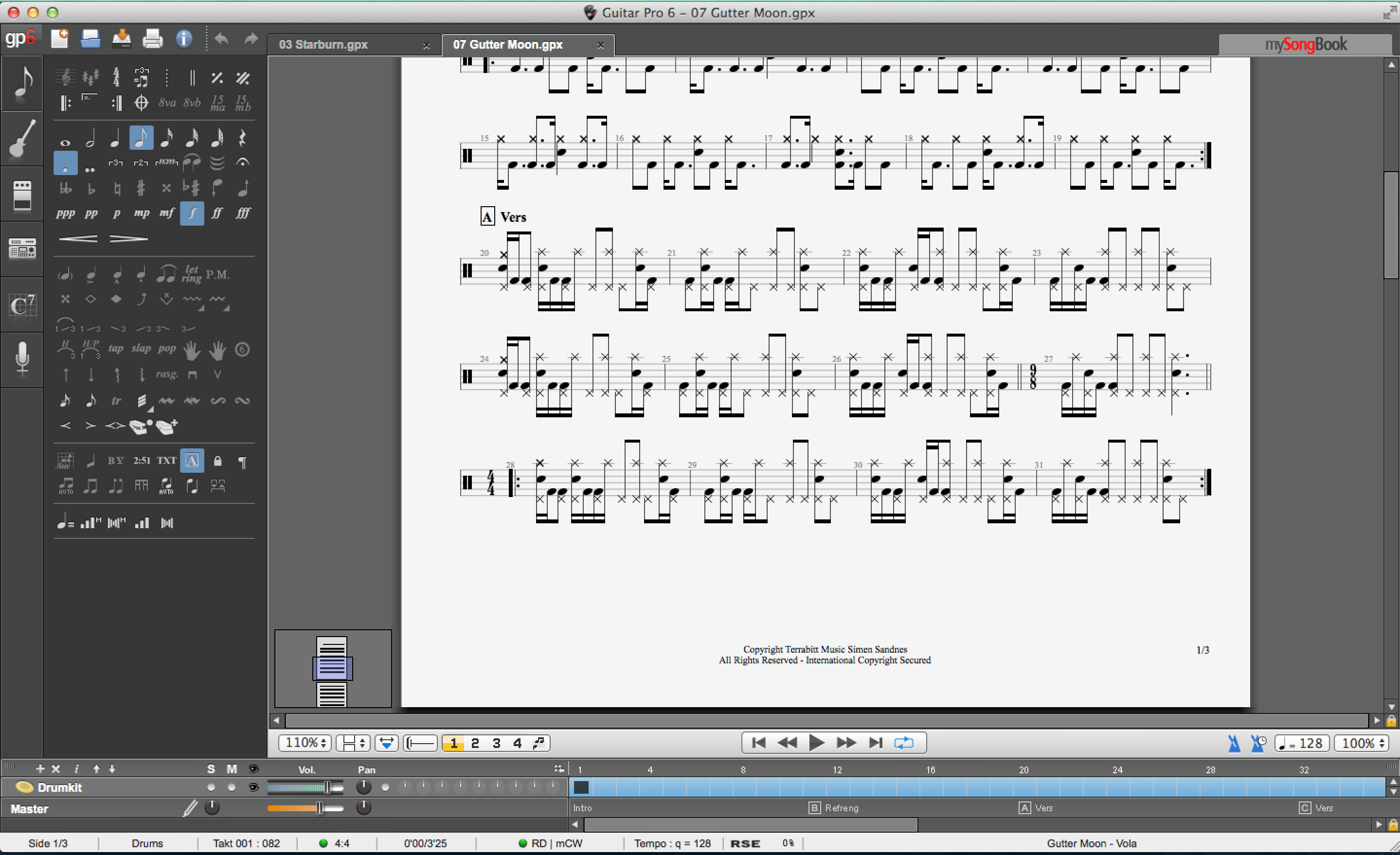Create a new file from the toolbar

[59, 38]
